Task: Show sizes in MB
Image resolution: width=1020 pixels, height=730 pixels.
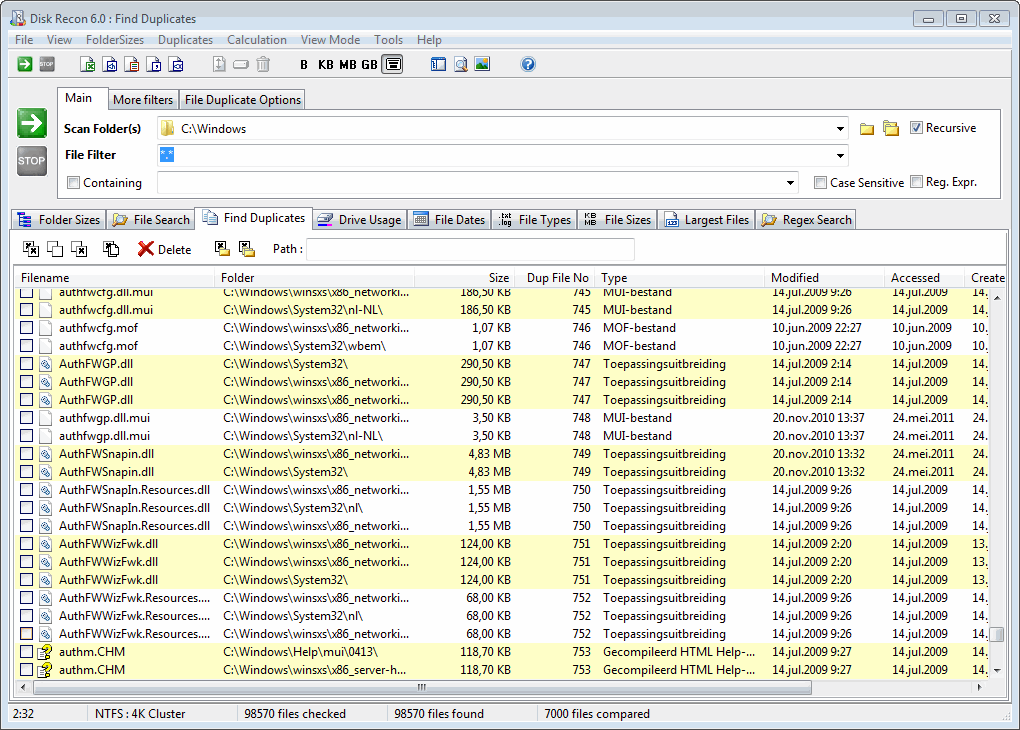Action: [x=348, y=64]
